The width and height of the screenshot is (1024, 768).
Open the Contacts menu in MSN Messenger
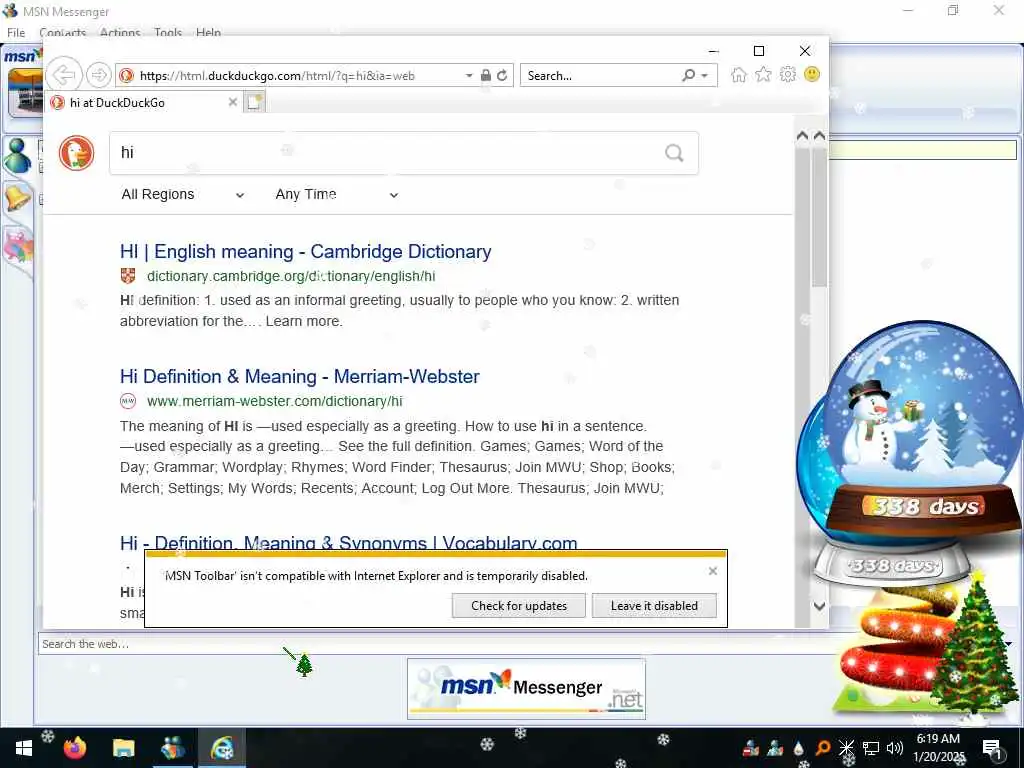pos(63,33)
